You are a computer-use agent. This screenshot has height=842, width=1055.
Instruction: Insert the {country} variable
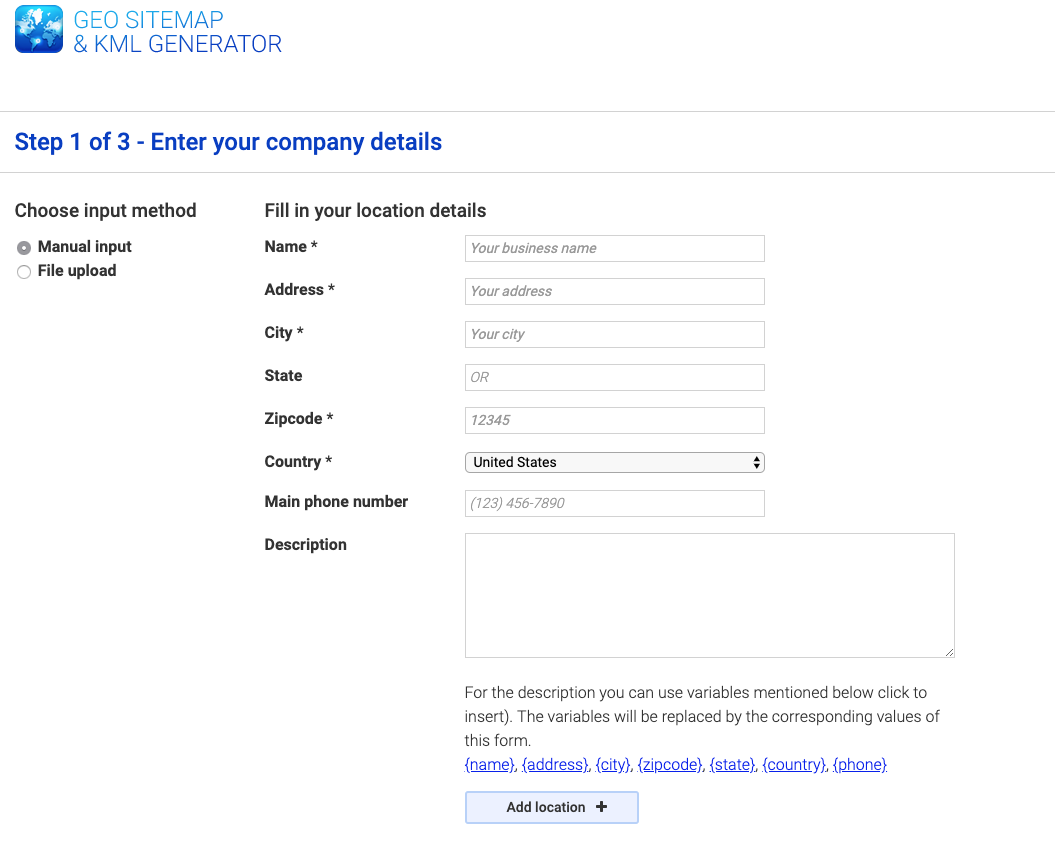click(794, 765)
